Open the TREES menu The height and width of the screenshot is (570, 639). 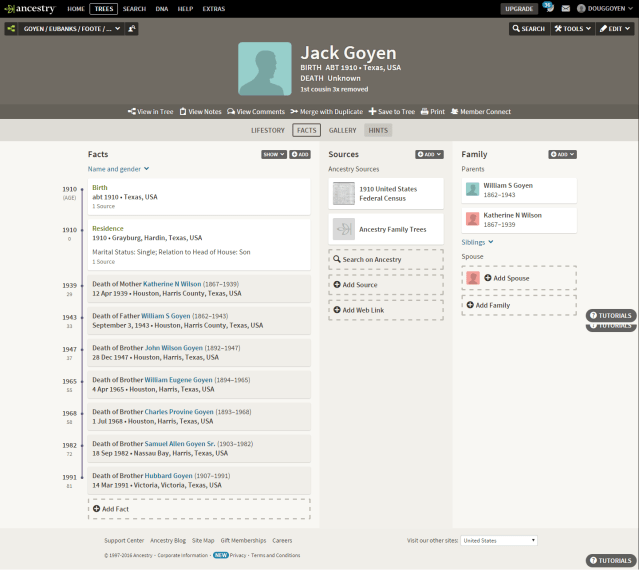pos(104,9)
